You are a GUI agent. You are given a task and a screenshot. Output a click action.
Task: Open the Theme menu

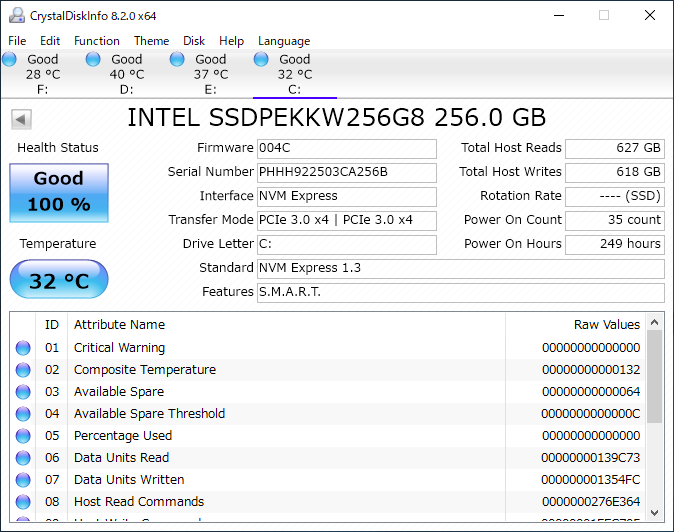(x=151, y=41)
